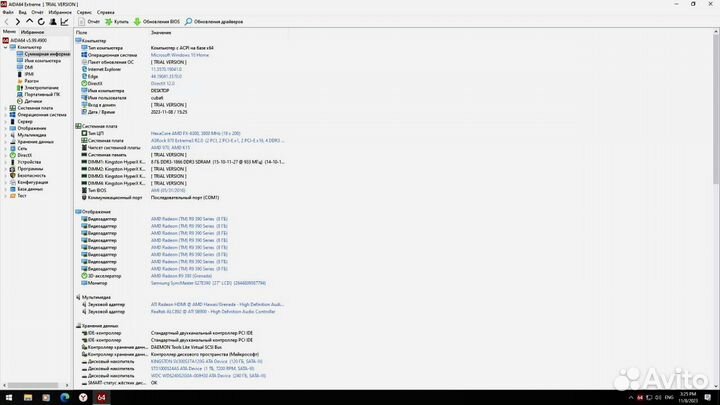The image size is (720, 405).
Task: Expand the Сервер tree node arrow
Action: 6,122
